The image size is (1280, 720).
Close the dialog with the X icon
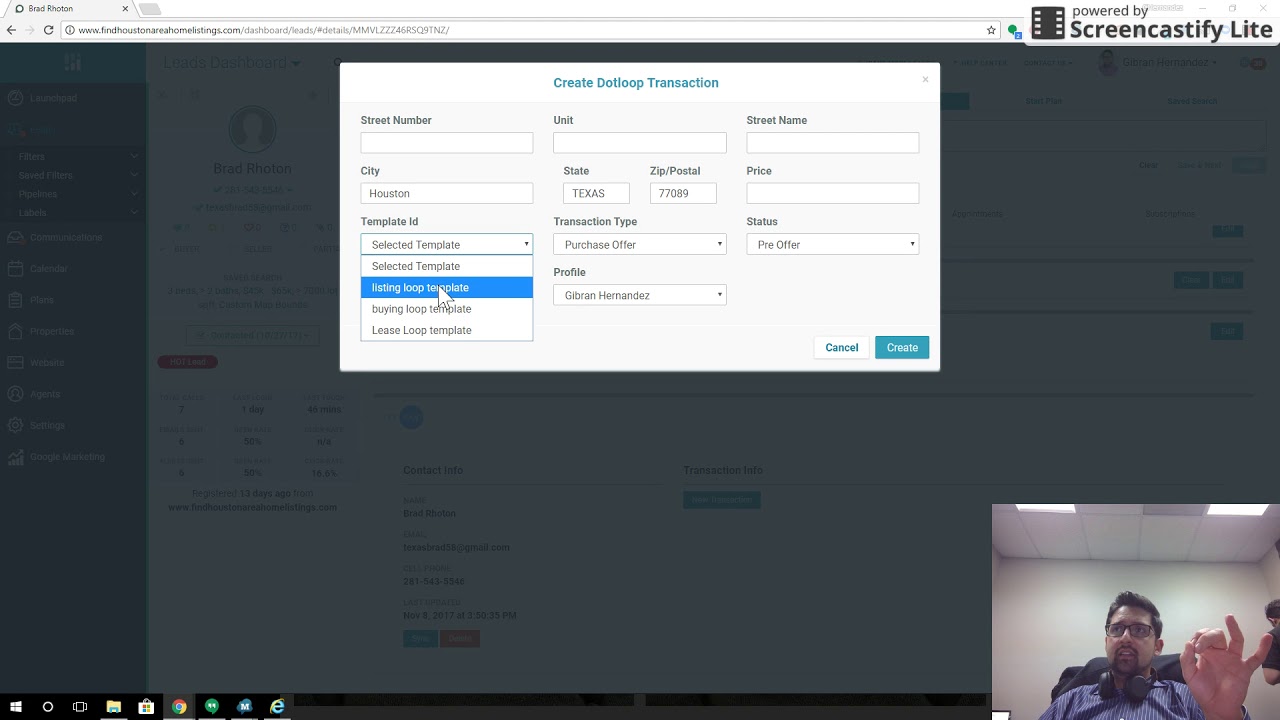point(925,79)
